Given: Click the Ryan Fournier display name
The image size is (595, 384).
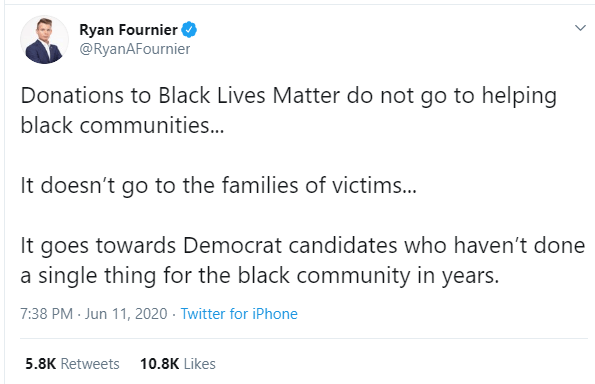Looking at the screenshot, I should point(128,30).
